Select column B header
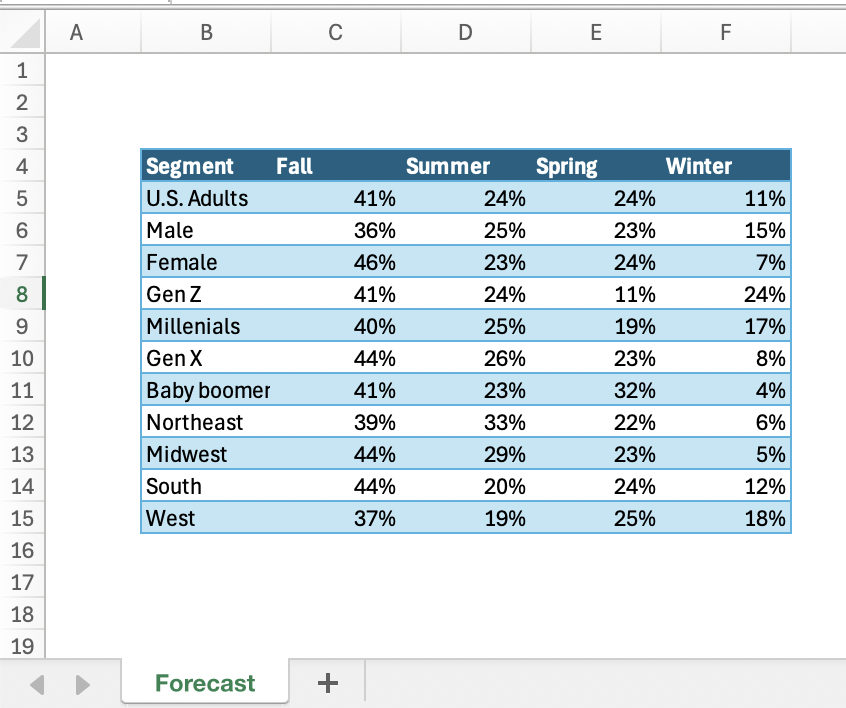The width and height of the screenshot is (846, 708). [206, 32]
